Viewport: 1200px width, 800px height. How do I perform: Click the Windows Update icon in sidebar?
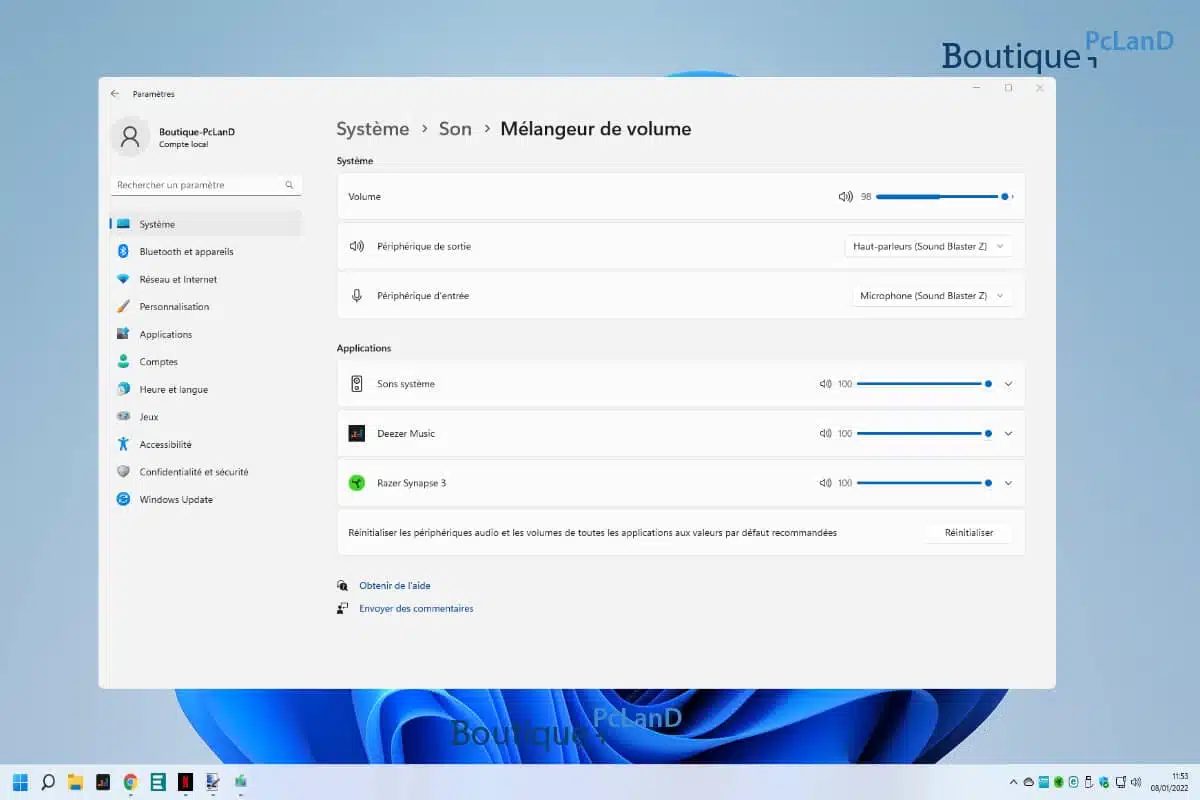[123, 499]
